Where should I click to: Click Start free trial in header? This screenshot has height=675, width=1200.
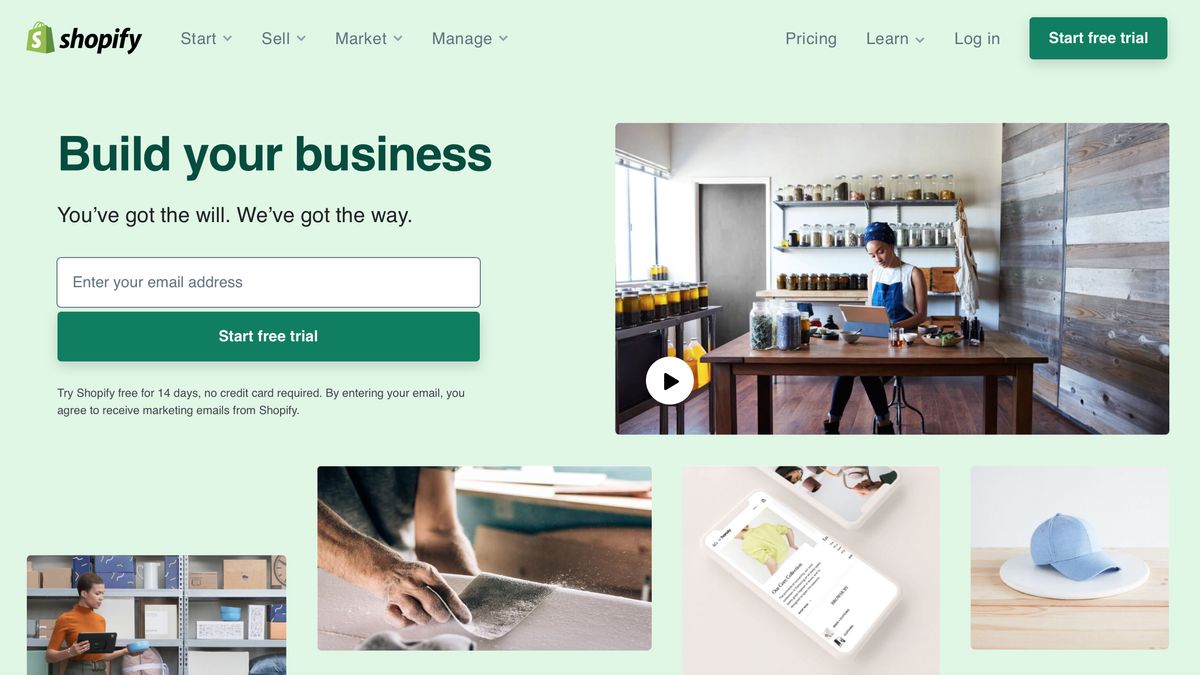click(x=1098, y=38)
